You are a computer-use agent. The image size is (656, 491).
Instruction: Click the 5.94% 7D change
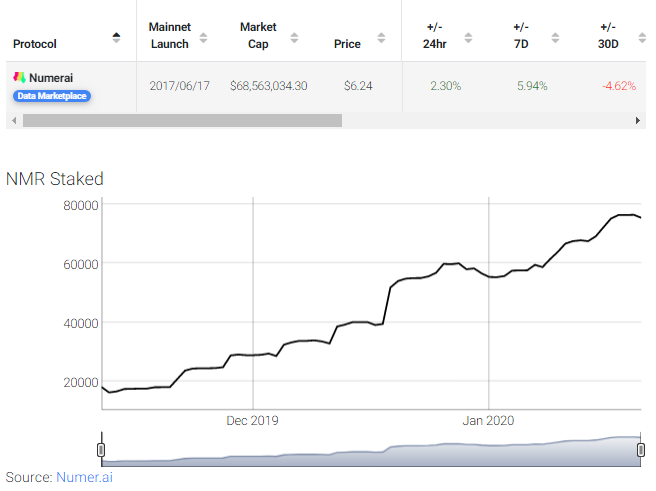point(532,86)
